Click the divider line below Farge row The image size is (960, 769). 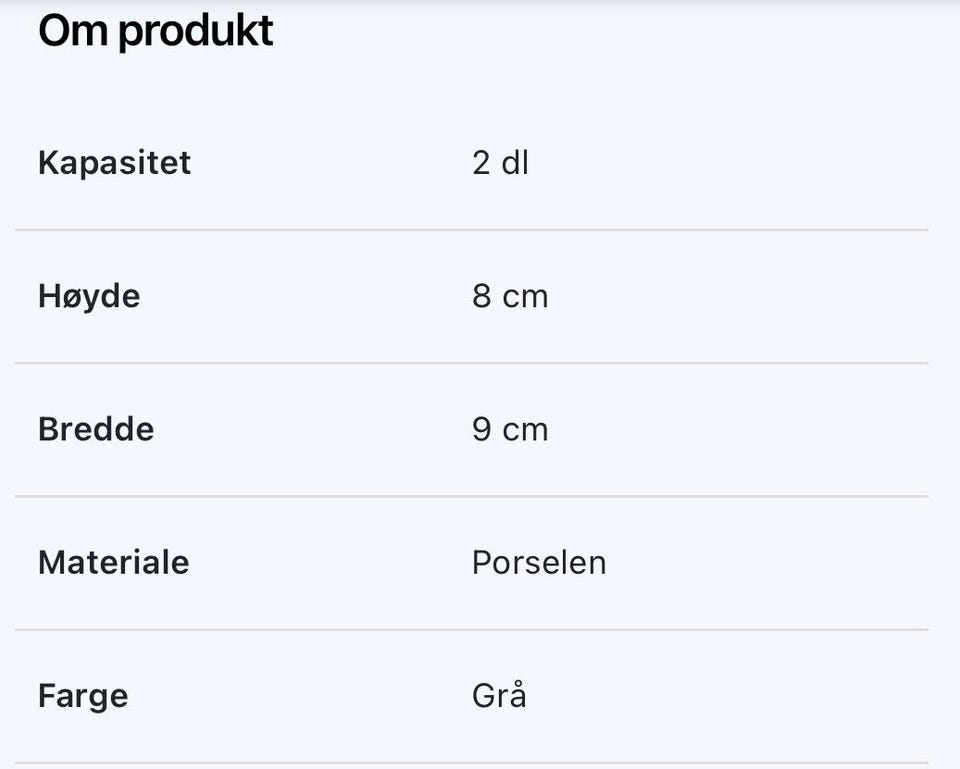(471, 763)
